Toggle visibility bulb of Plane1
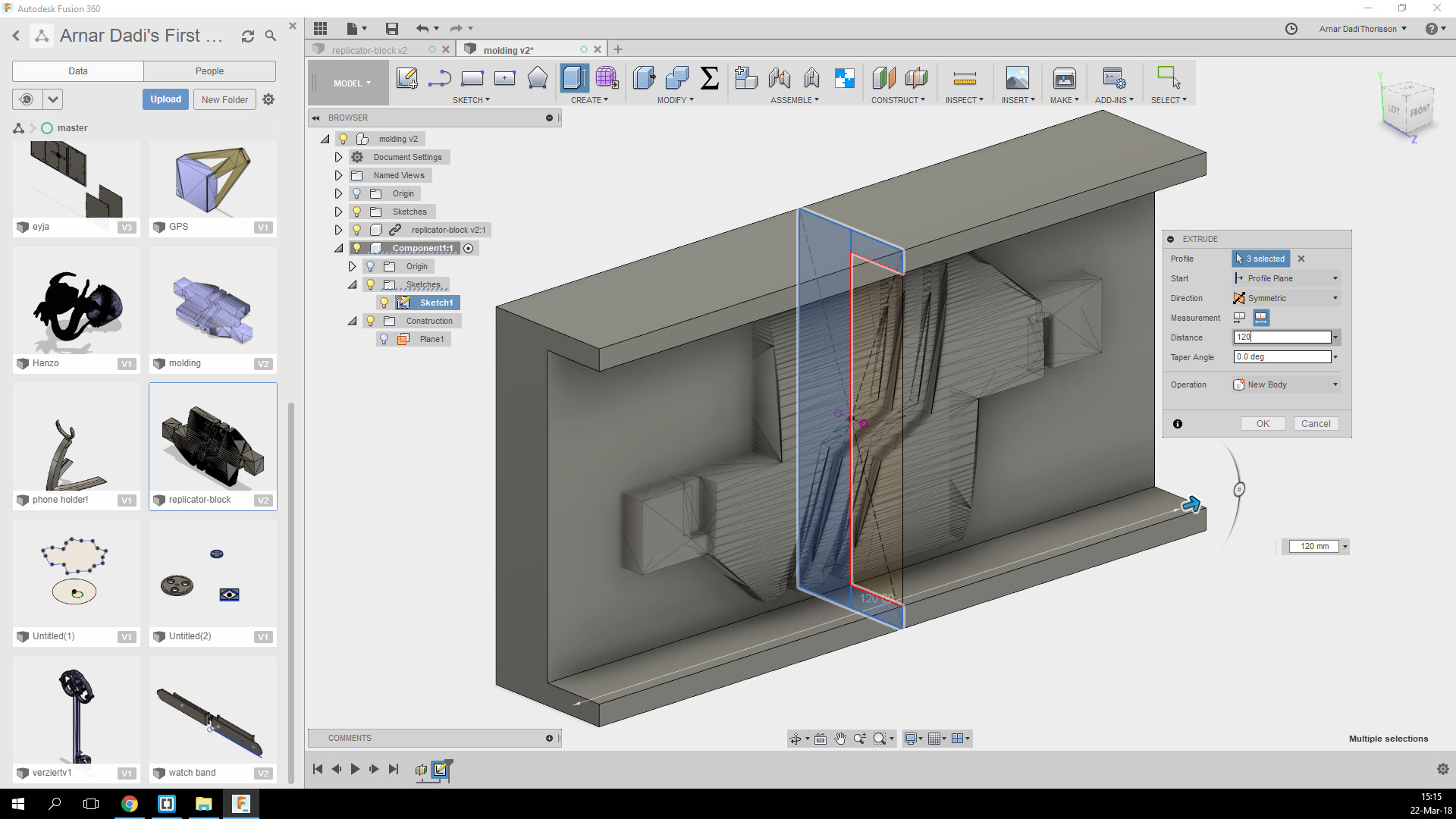Image resolution: width=1456 pixels, height=819 pixels. 384,339
